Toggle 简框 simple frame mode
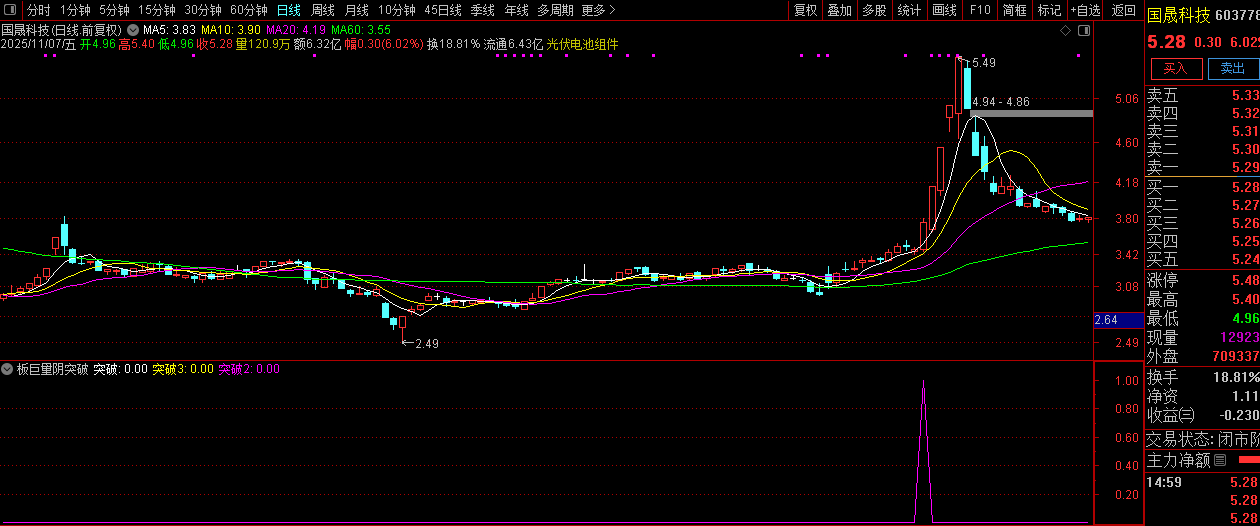Screen dimensions: 1260x526 tap(1014, 10)
